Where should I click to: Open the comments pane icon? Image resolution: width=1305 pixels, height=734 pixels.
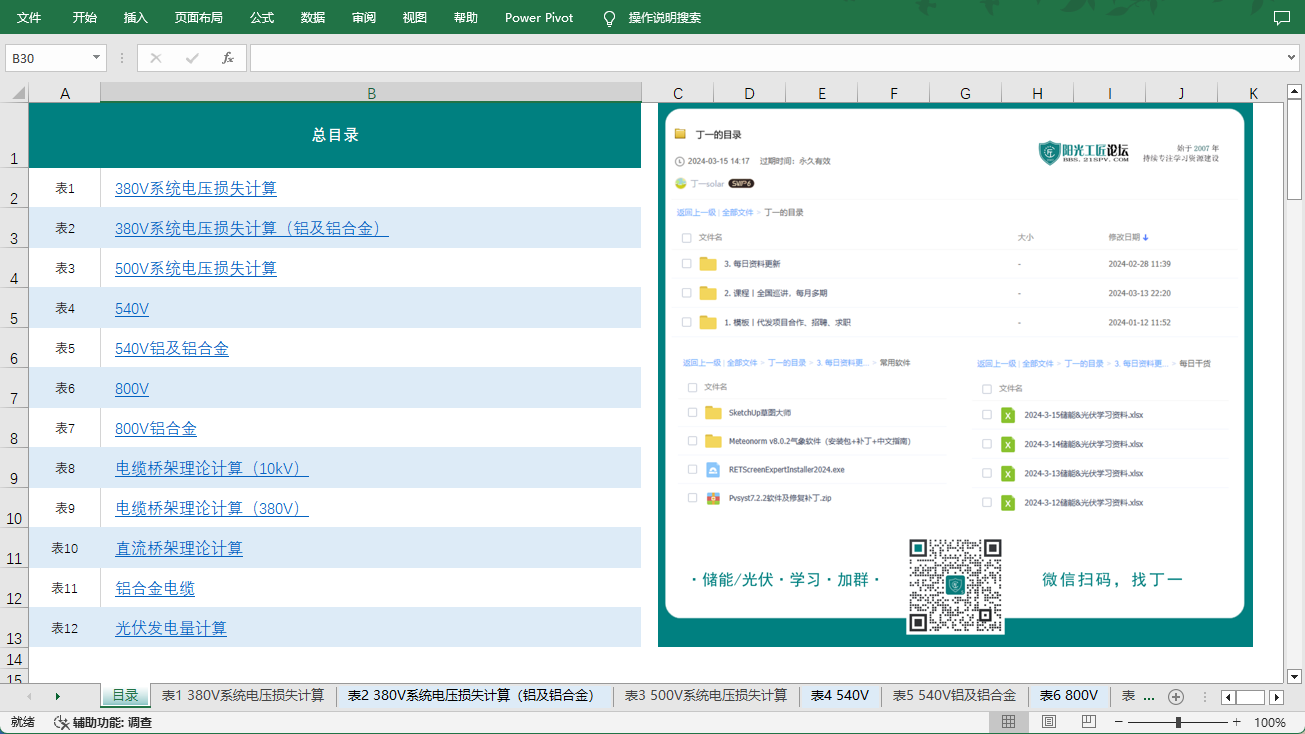1281,17
